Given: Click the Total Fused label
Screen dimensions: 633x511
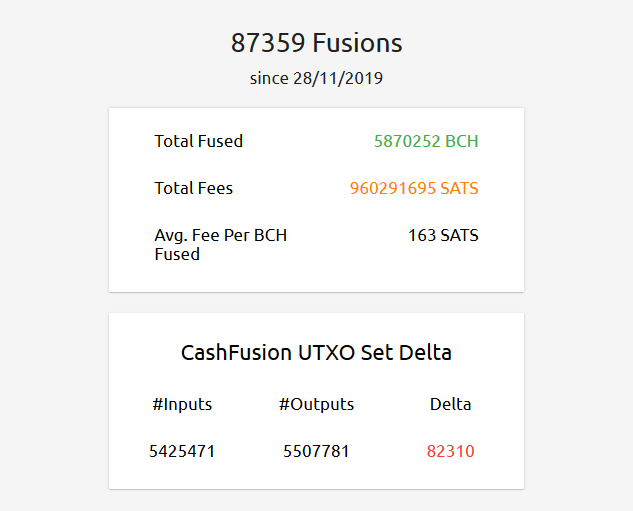Looking at the screenshot, I should pyautogui.click(x=199, y=141).
